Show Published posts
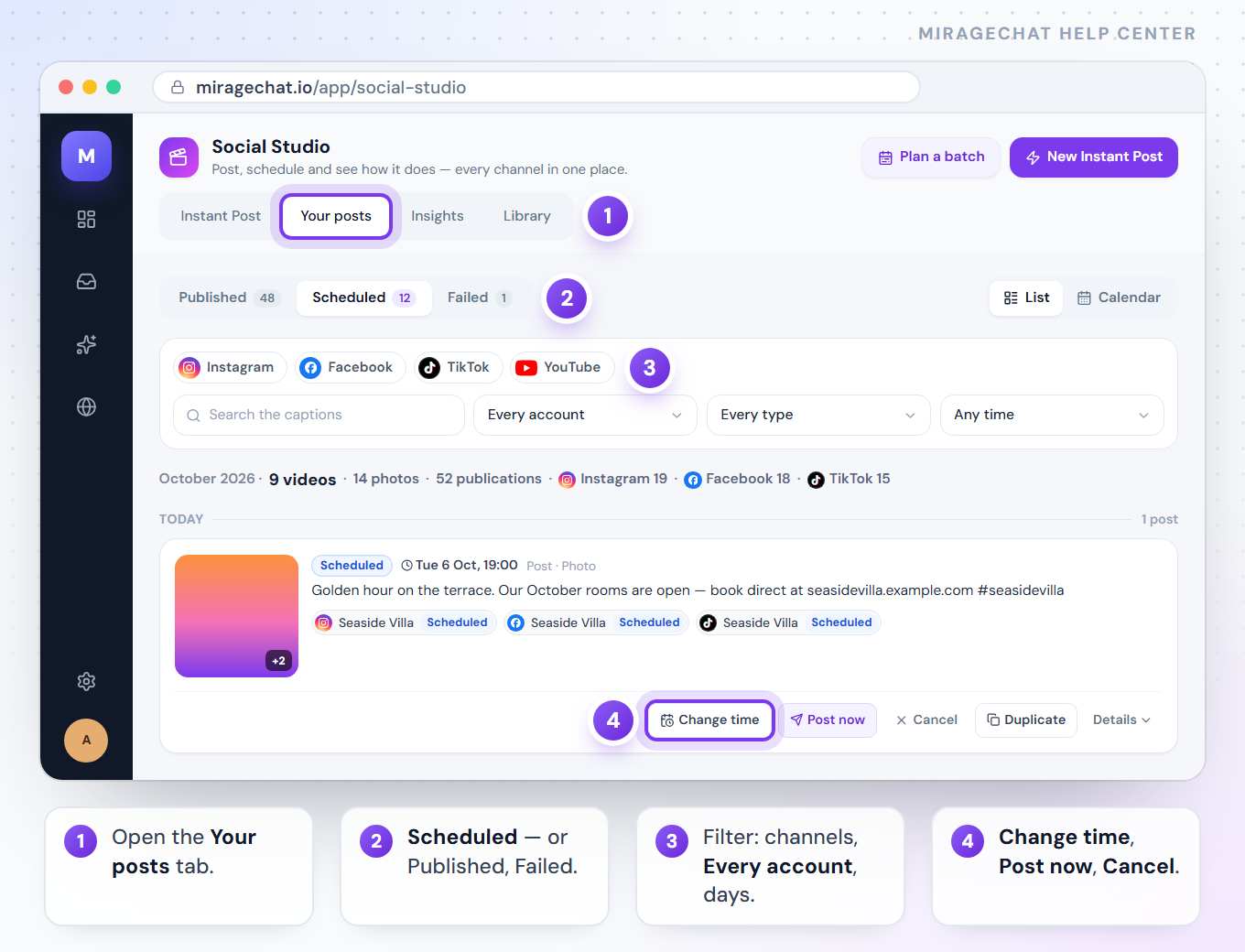 (228, 297)
